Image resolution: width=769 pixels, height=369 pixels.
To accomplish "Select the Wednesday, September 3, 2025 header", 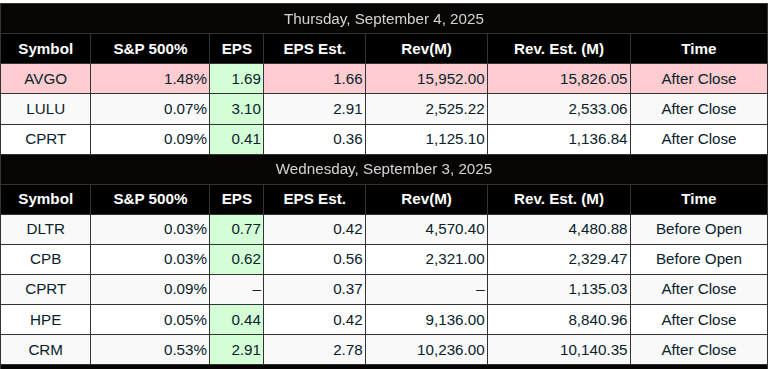I will (384, 169).
